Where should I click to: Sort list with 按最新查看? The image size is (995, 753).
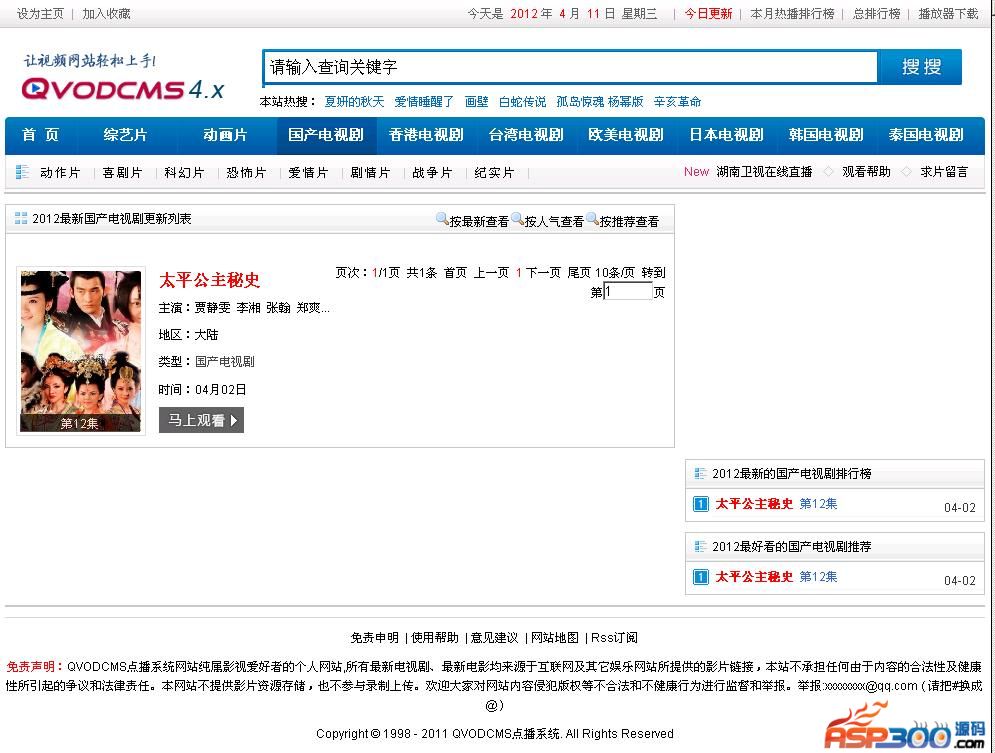point(479,221)
